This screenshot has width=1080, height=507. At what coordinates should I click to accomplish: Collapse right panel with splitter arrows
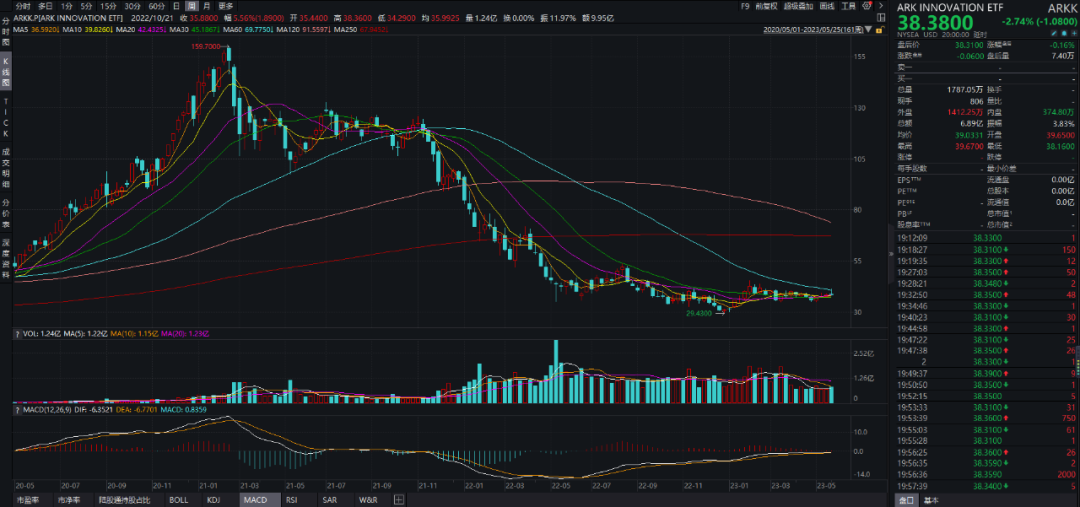click(x=889, y=253)
